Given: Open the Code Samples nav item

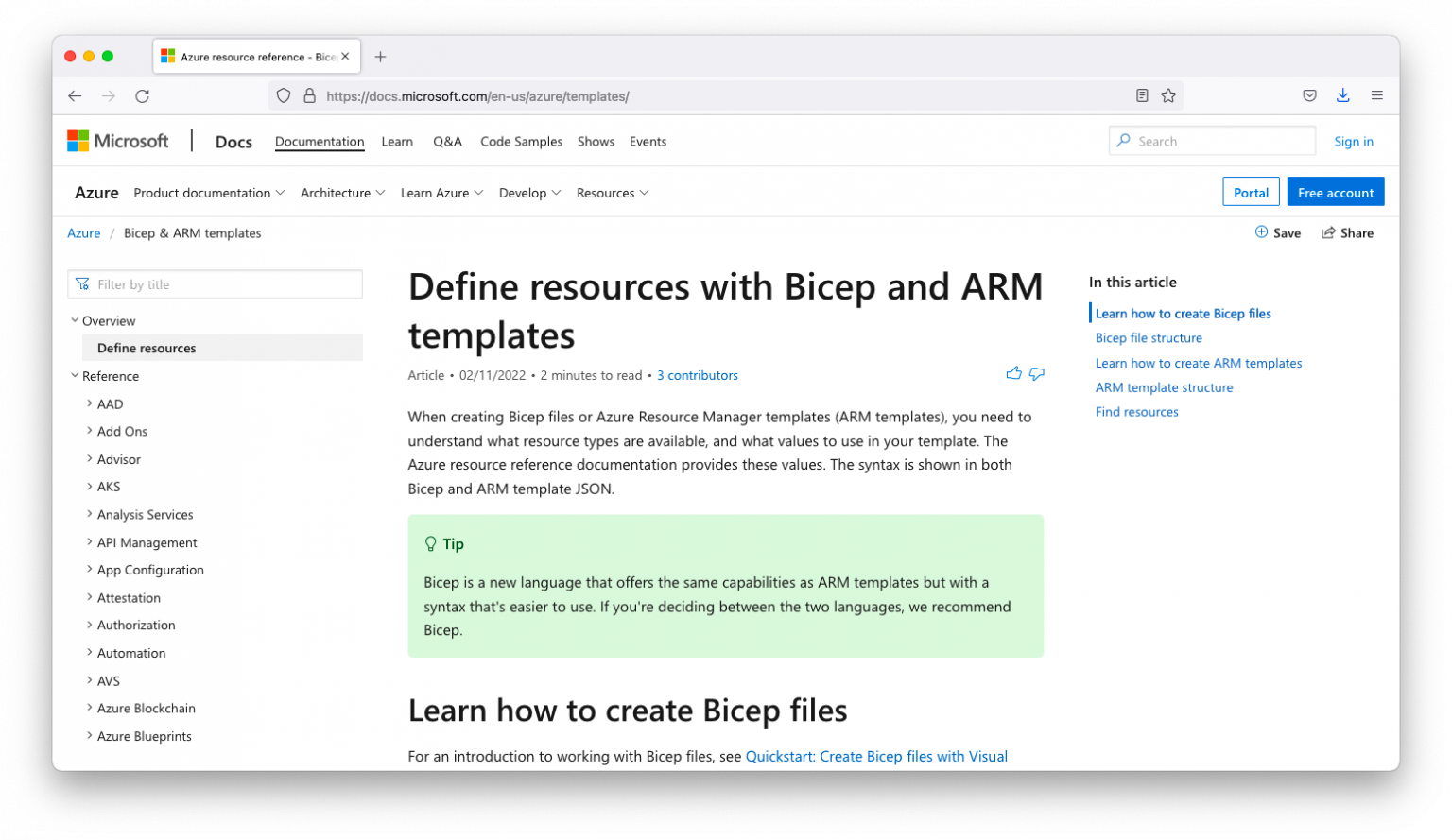Looking at the screenshot, I should coord(521,142).
